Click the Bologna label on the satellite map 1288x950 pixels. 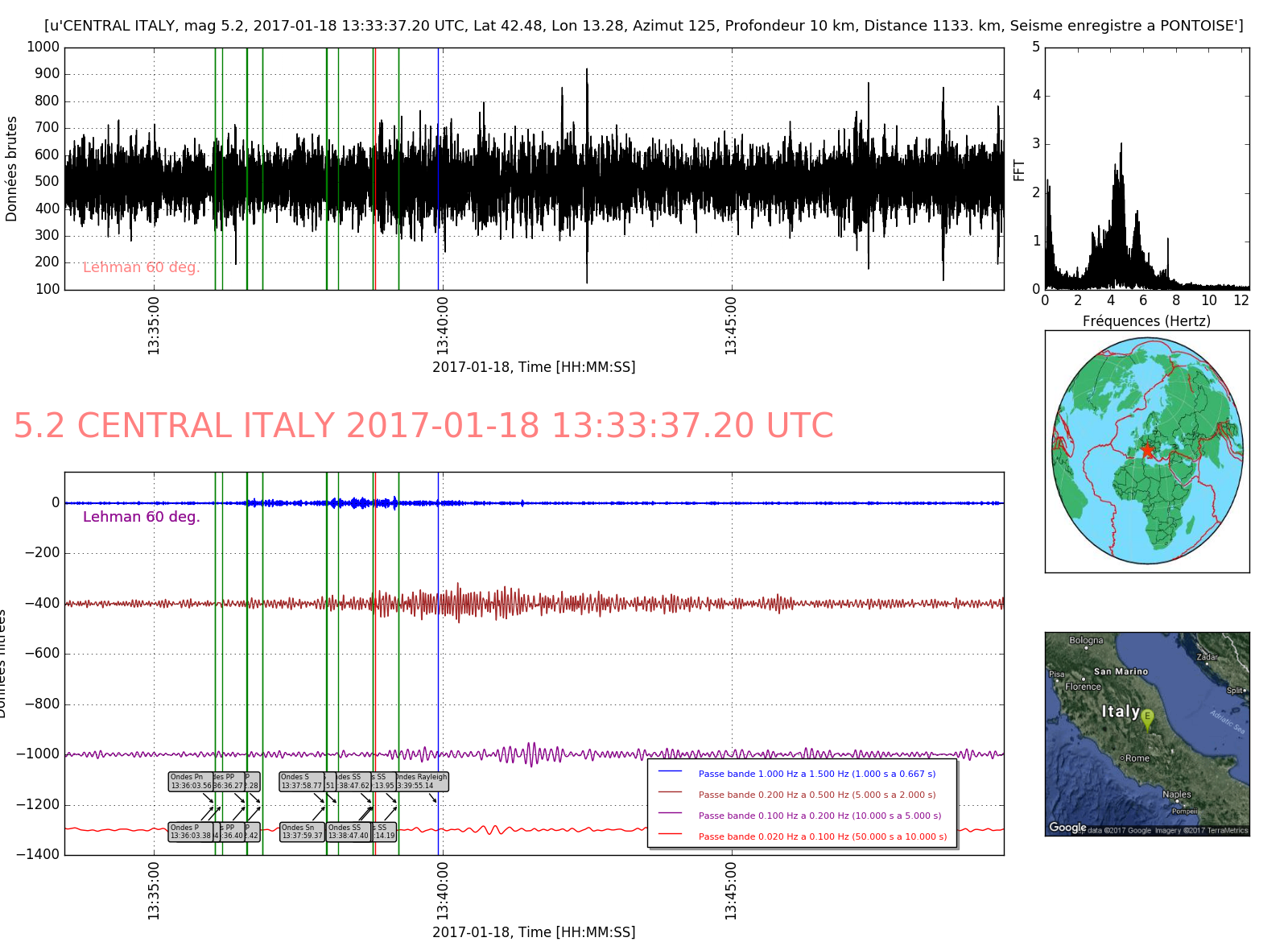(x=1086, y=641)
